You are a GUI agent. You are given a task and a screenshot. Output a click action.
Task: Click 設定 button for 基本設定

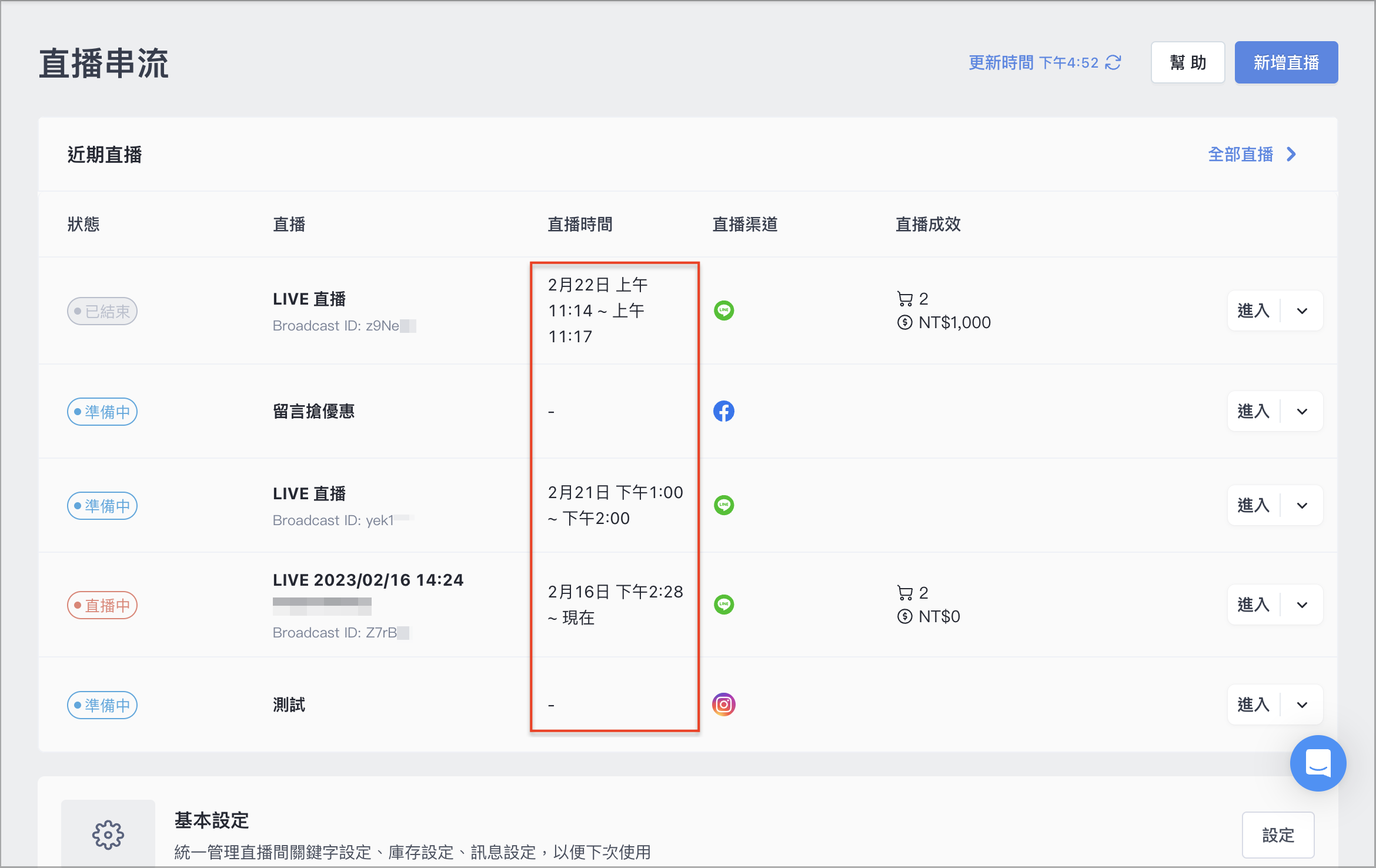point(1278,835)
